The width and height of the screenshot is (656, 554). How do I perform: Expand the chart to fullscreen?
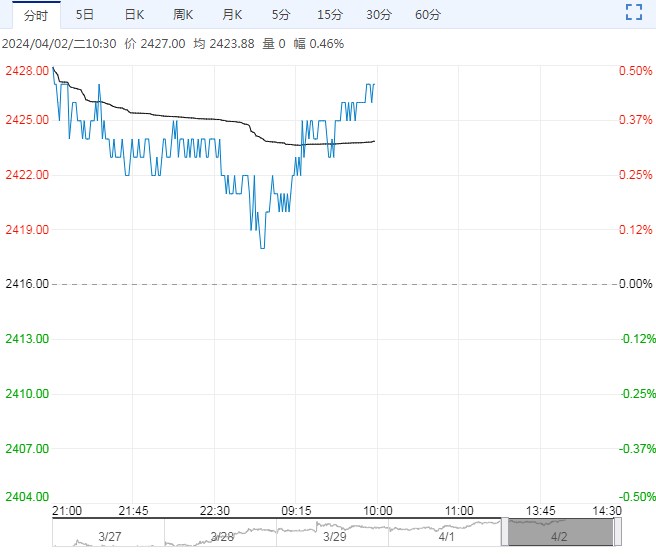coord(632,13)
